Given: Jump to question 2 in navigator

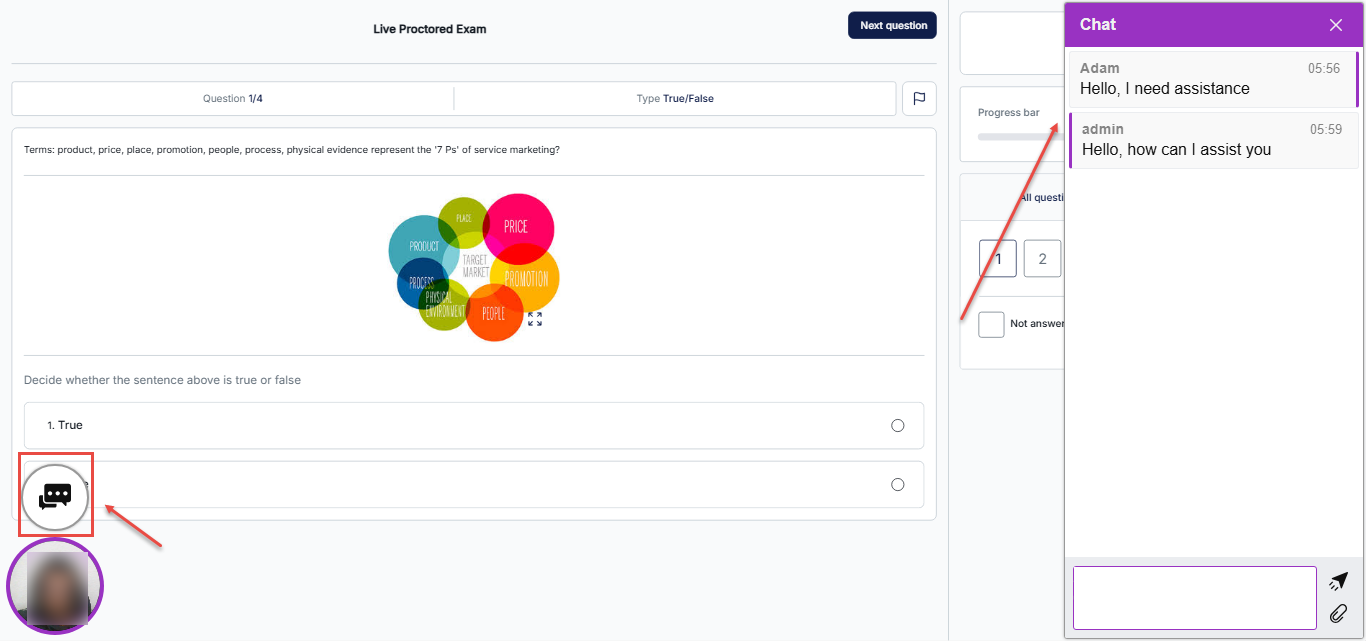Looking at the screenshot, I should [x=1042, y=259].
